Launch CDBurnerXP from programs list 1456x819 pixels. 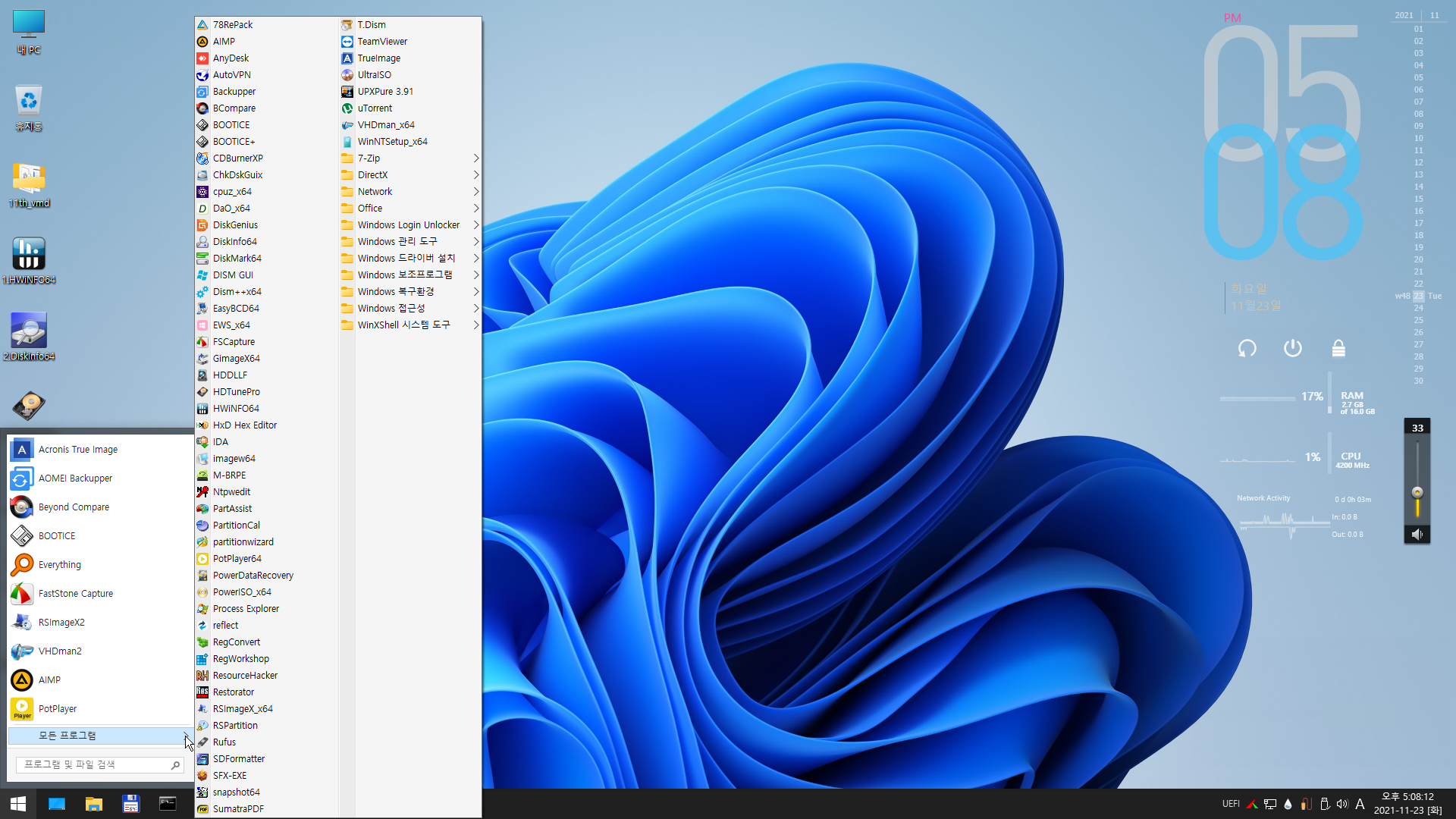pos(266,158)
